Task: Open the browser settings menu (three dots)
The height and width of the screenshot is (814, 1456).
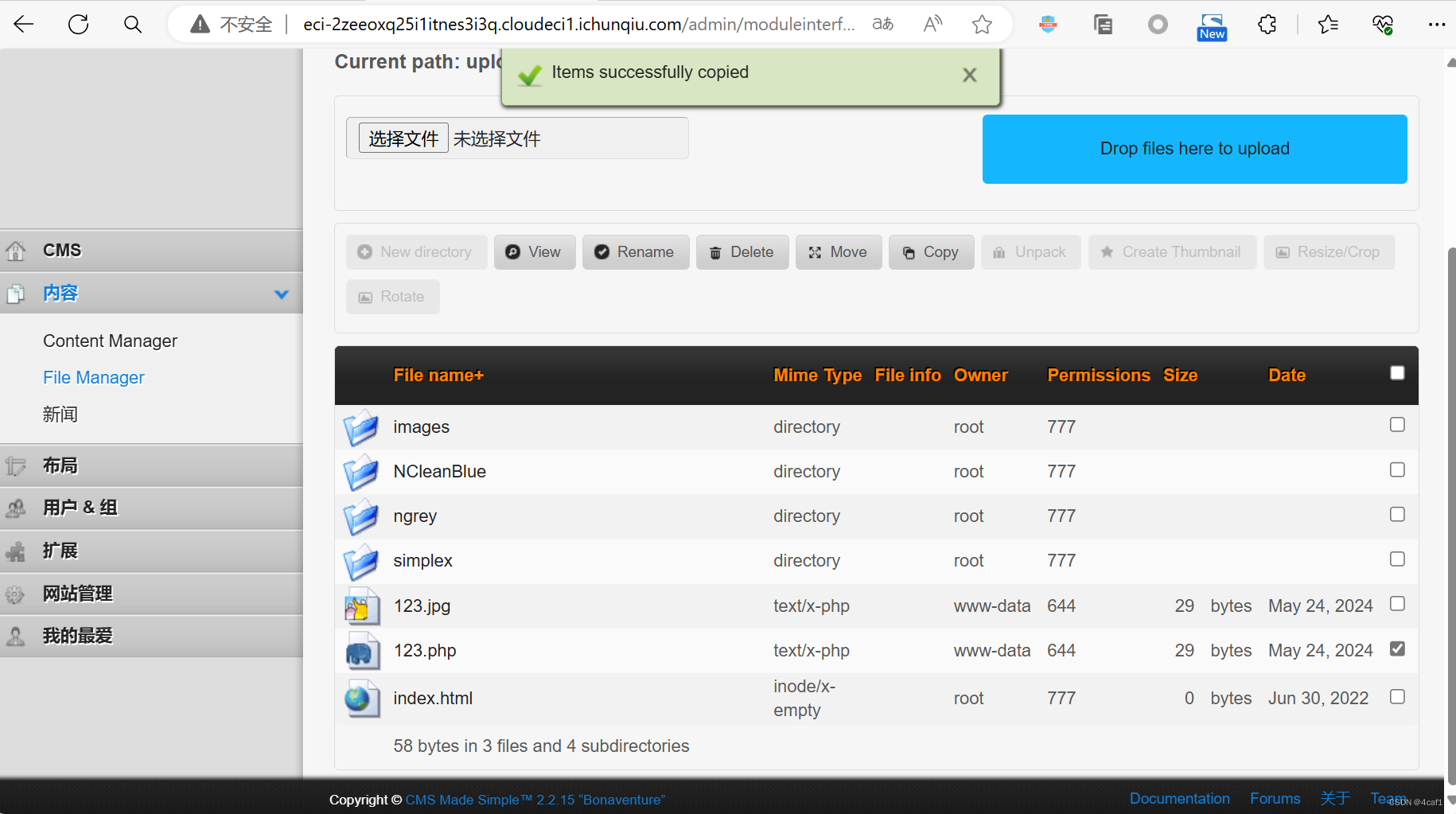Action: (1437, 24)
